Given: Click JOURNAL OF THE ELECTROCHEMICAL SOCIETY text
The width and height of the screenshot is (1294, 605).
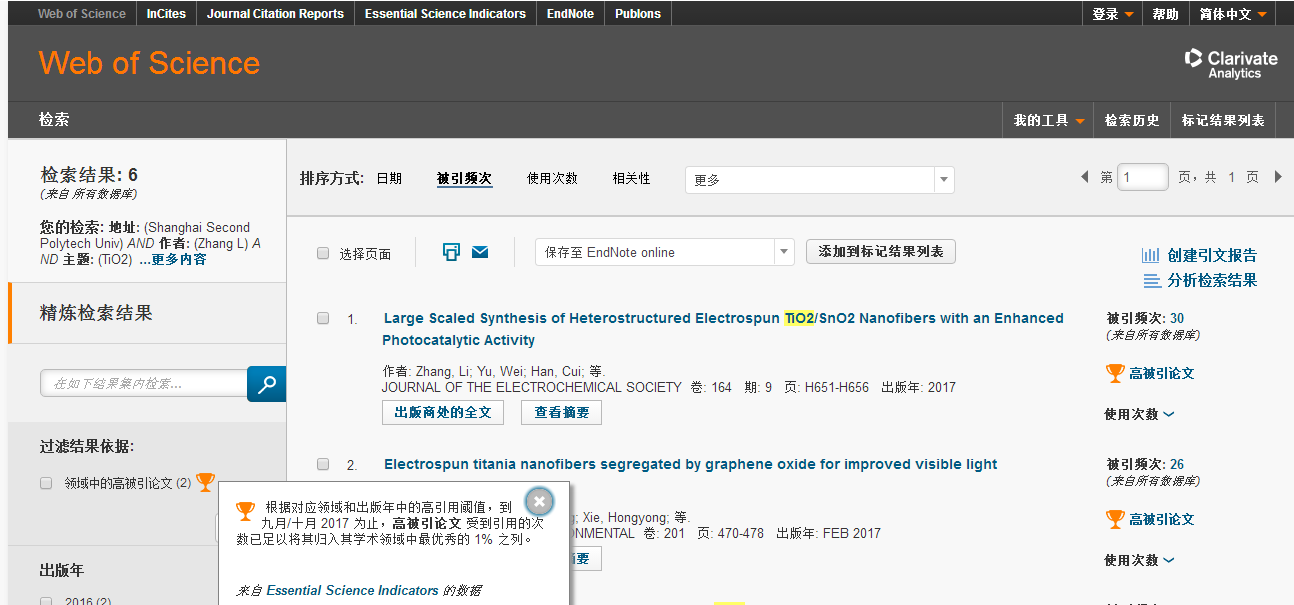Looking at the screenshot, I should (x=532, y=387).
